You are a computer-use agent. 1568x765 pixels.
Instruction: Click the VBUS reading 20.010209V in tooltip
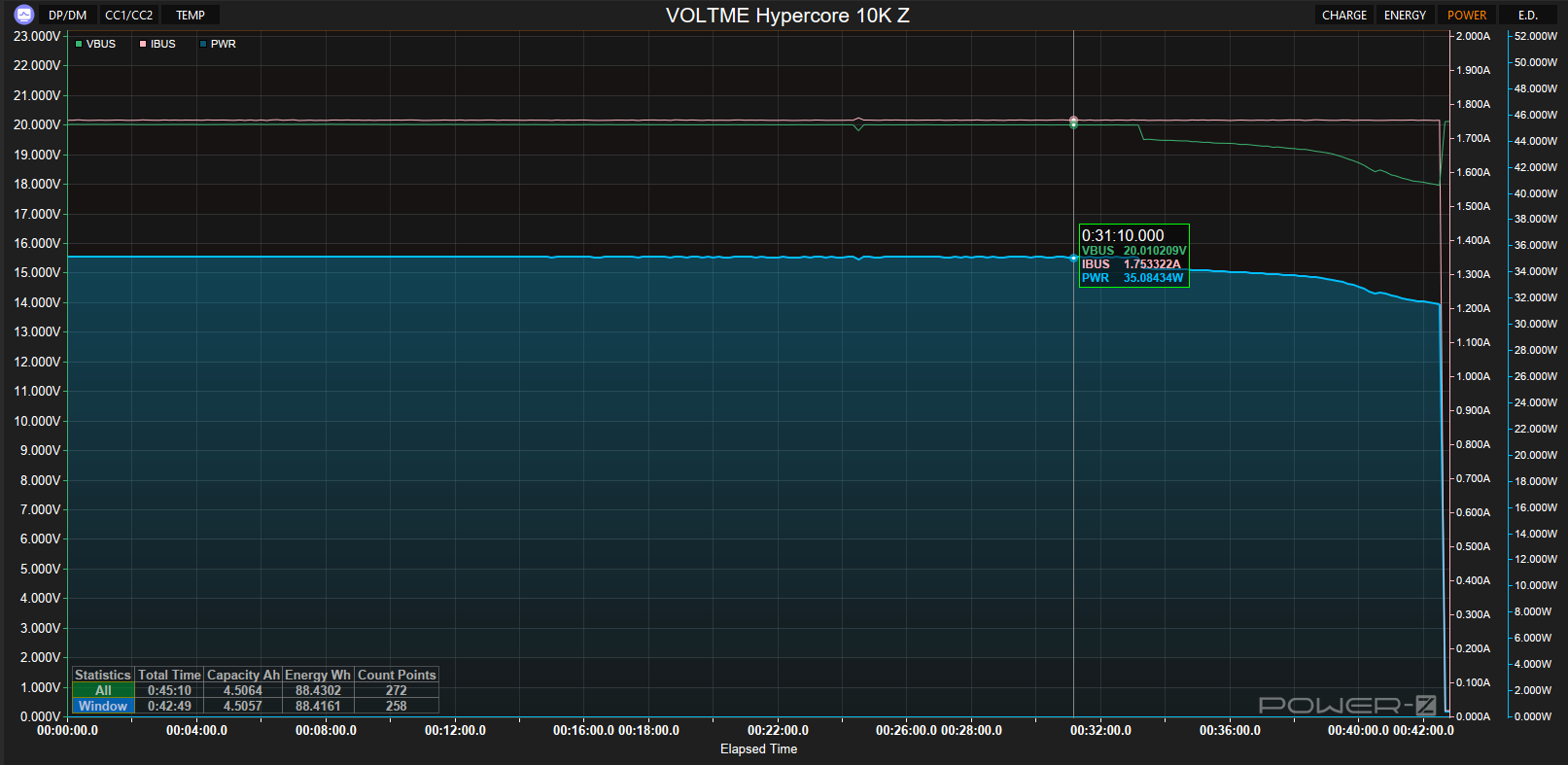(x=1155, y=251)
